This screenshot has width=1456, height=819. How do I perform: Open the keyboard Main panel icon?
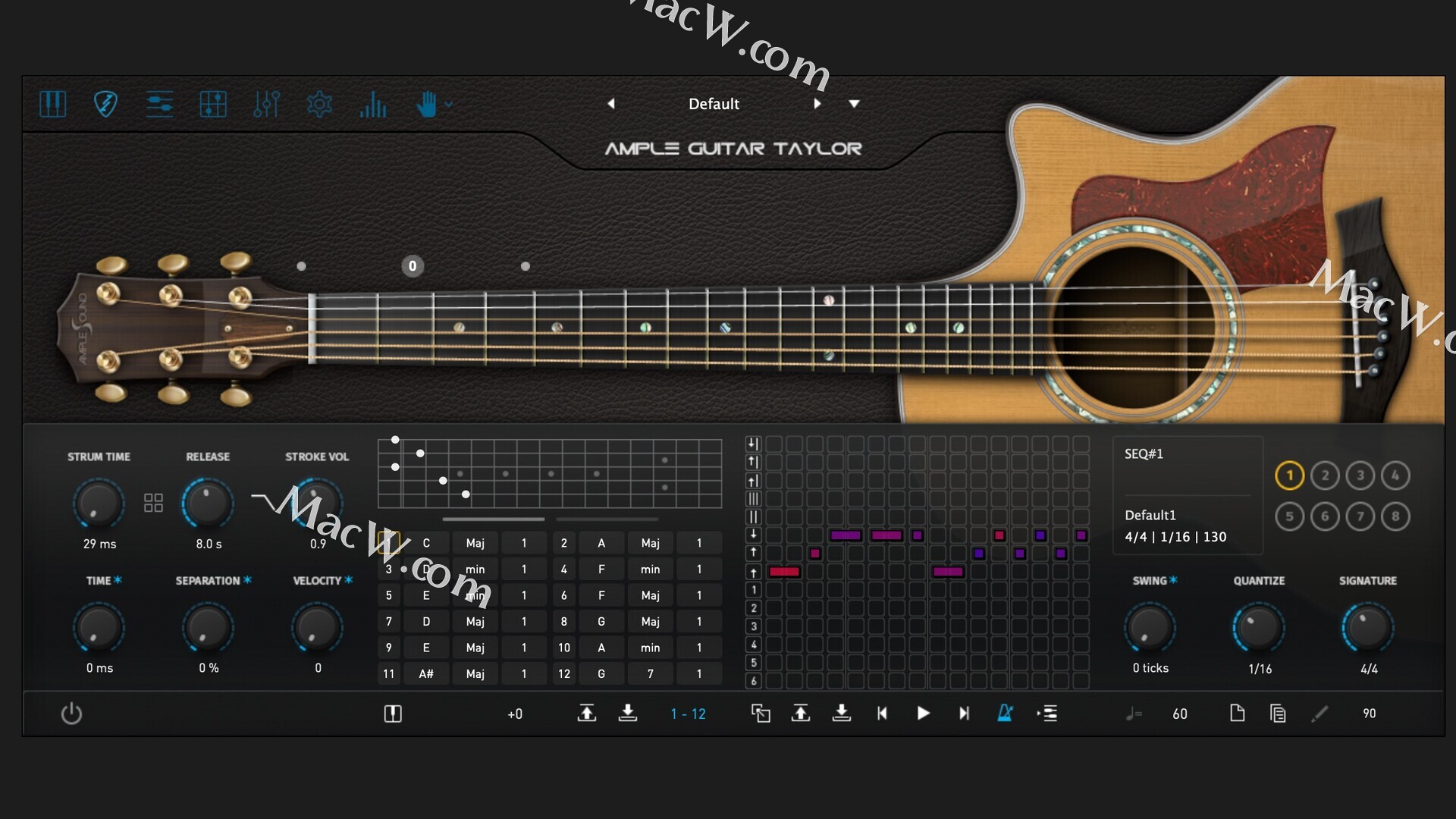click(x=52, y=104)
